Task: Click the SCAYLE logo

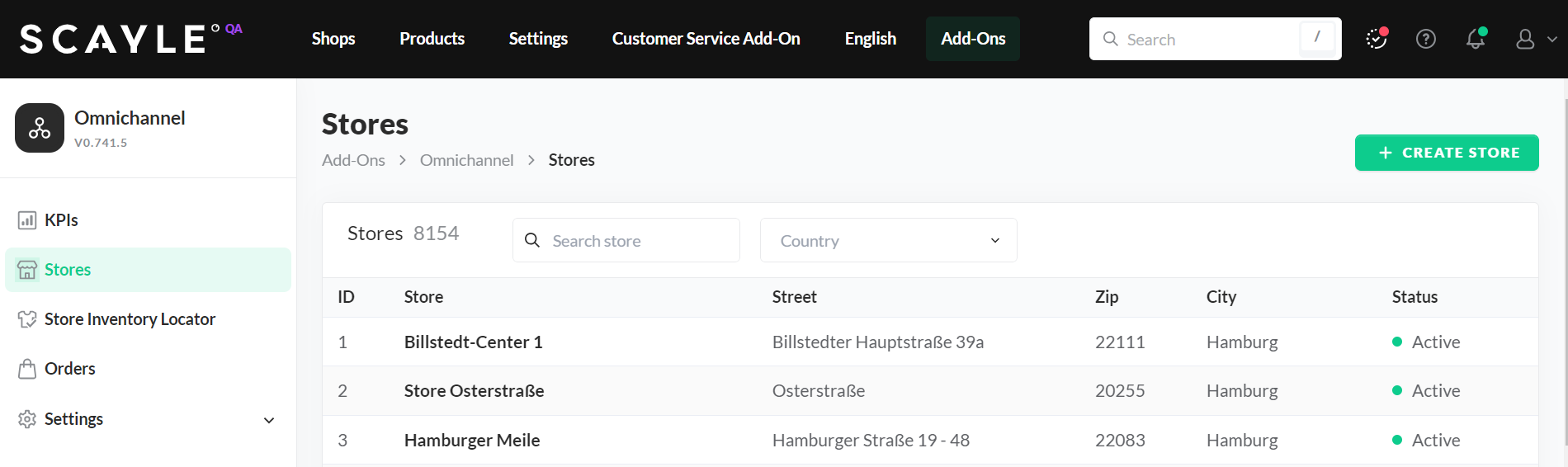Action: coord(113,39)
